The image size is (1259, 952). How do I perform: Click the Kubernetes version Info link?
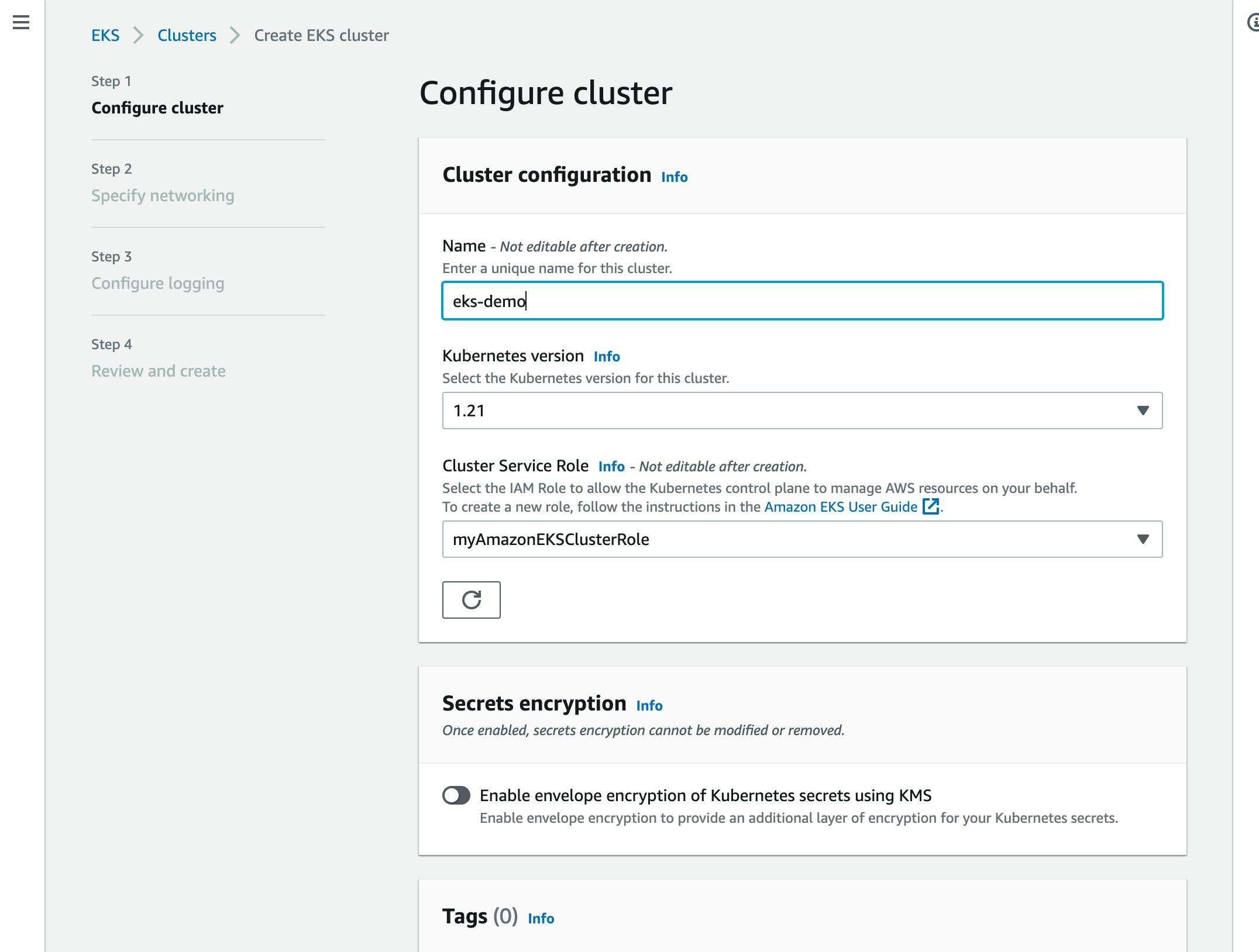coord(606,356)
